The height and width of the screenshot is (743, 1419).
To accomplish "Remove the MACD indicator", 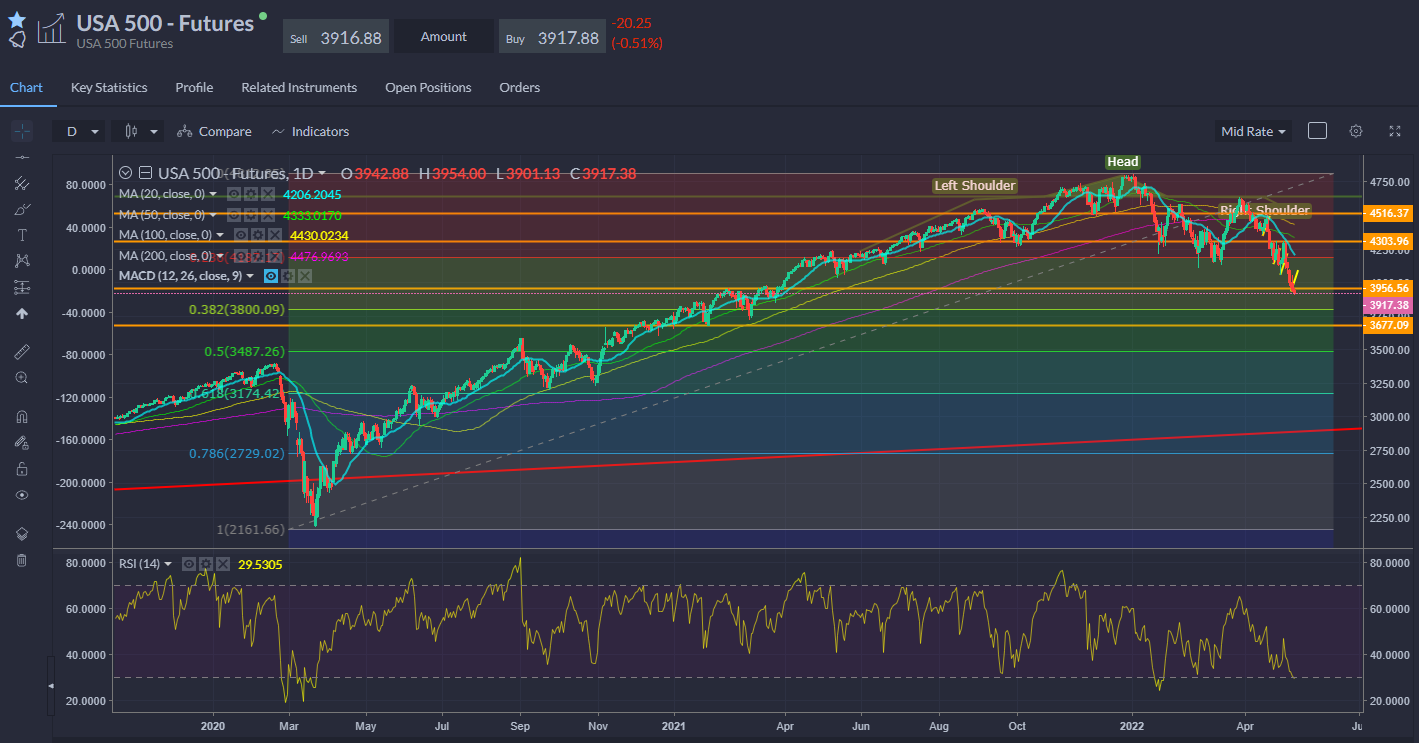I will 305,275.
